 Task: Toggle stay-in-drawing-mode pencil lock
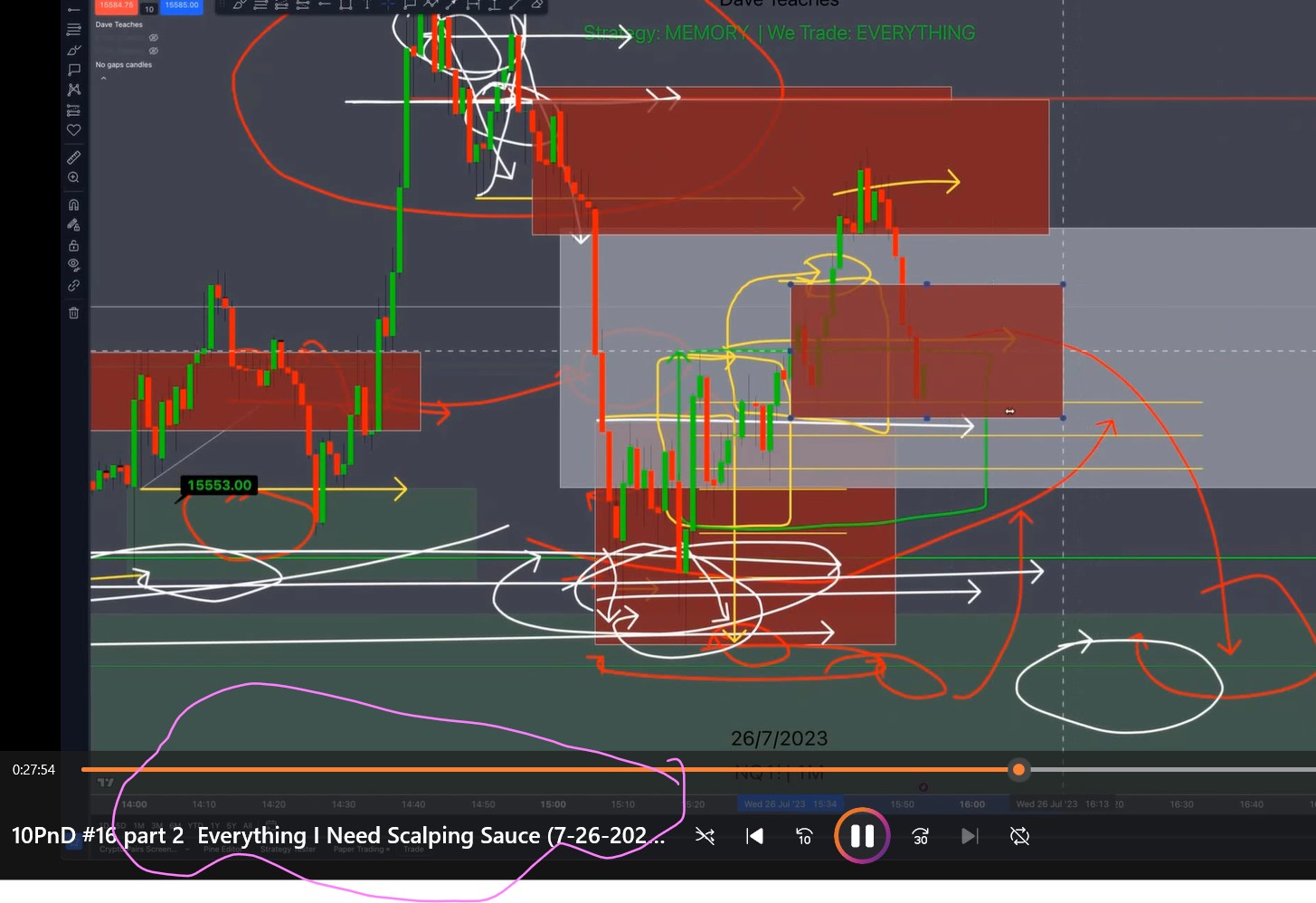click(x=74, y=224)
